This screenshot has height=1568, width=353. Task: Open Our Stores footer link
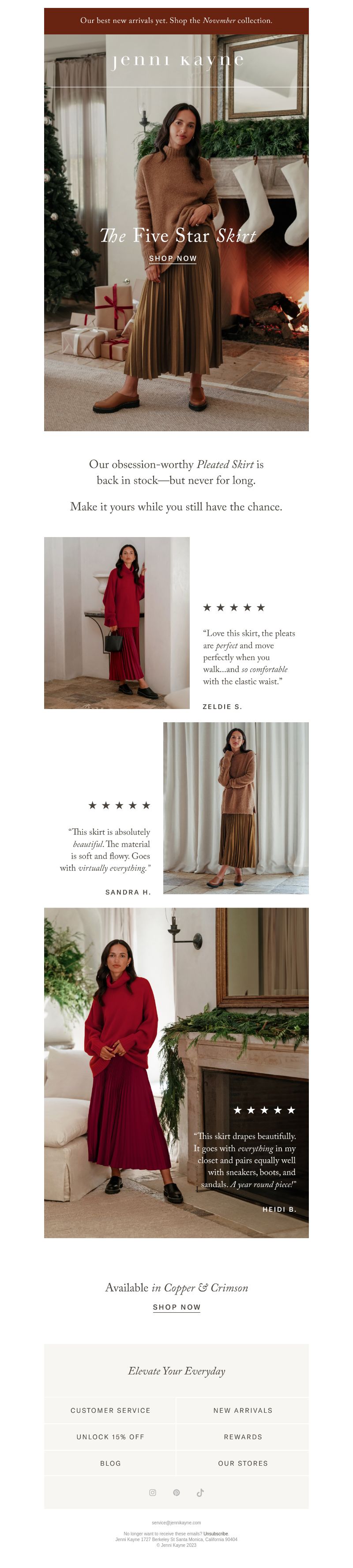tap(243, 1463)
